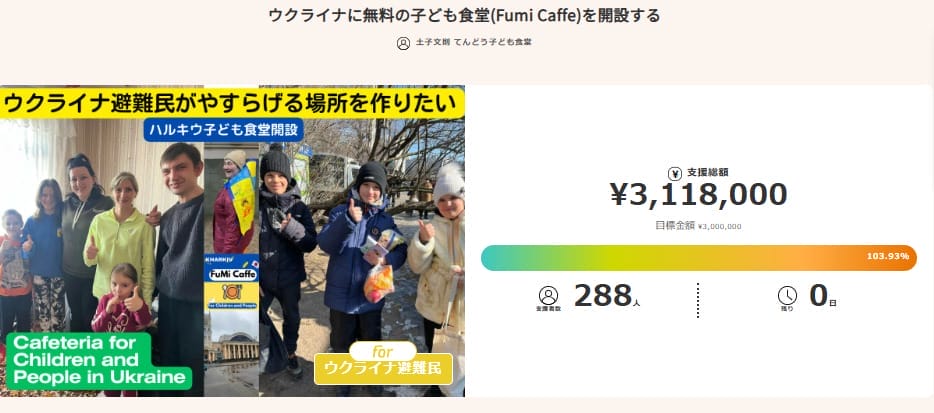Click the yellow headline banner on the image

(x=232, y=101)
